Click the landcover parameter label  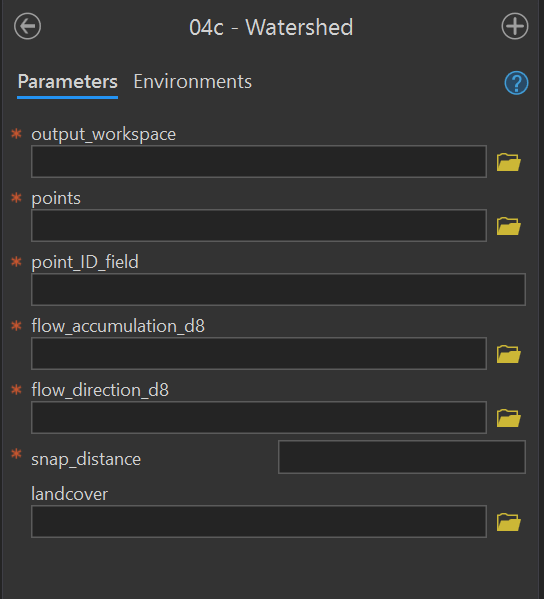click(70, 494)
